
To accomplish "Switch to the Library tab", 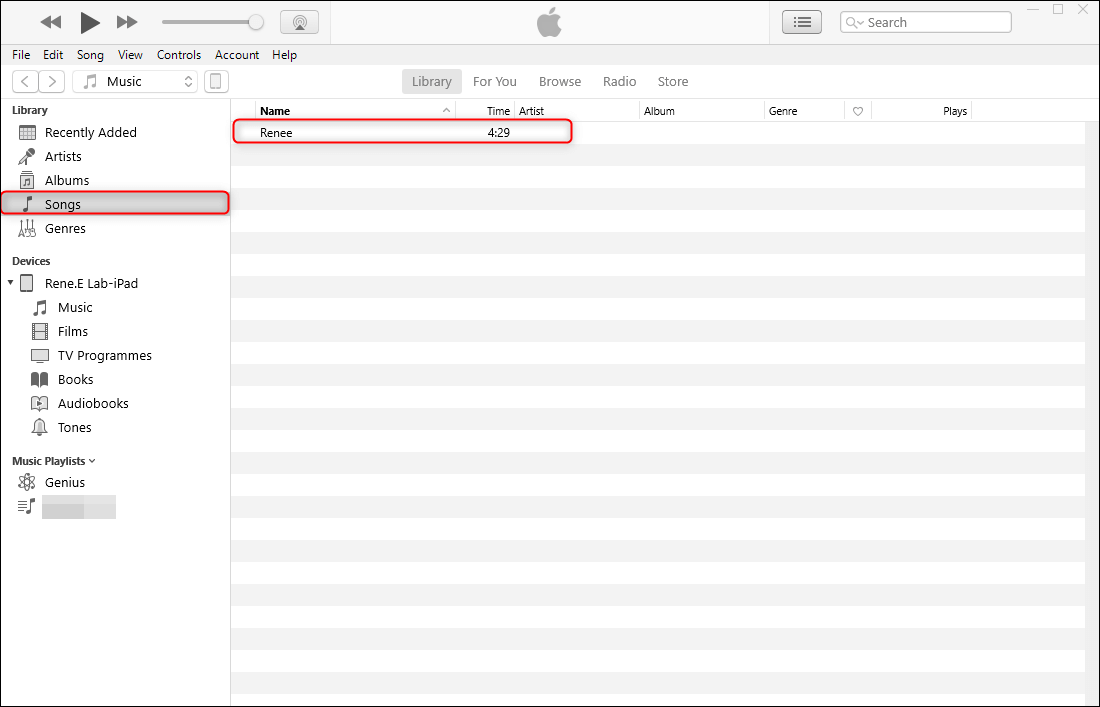I will coord(431,81).
